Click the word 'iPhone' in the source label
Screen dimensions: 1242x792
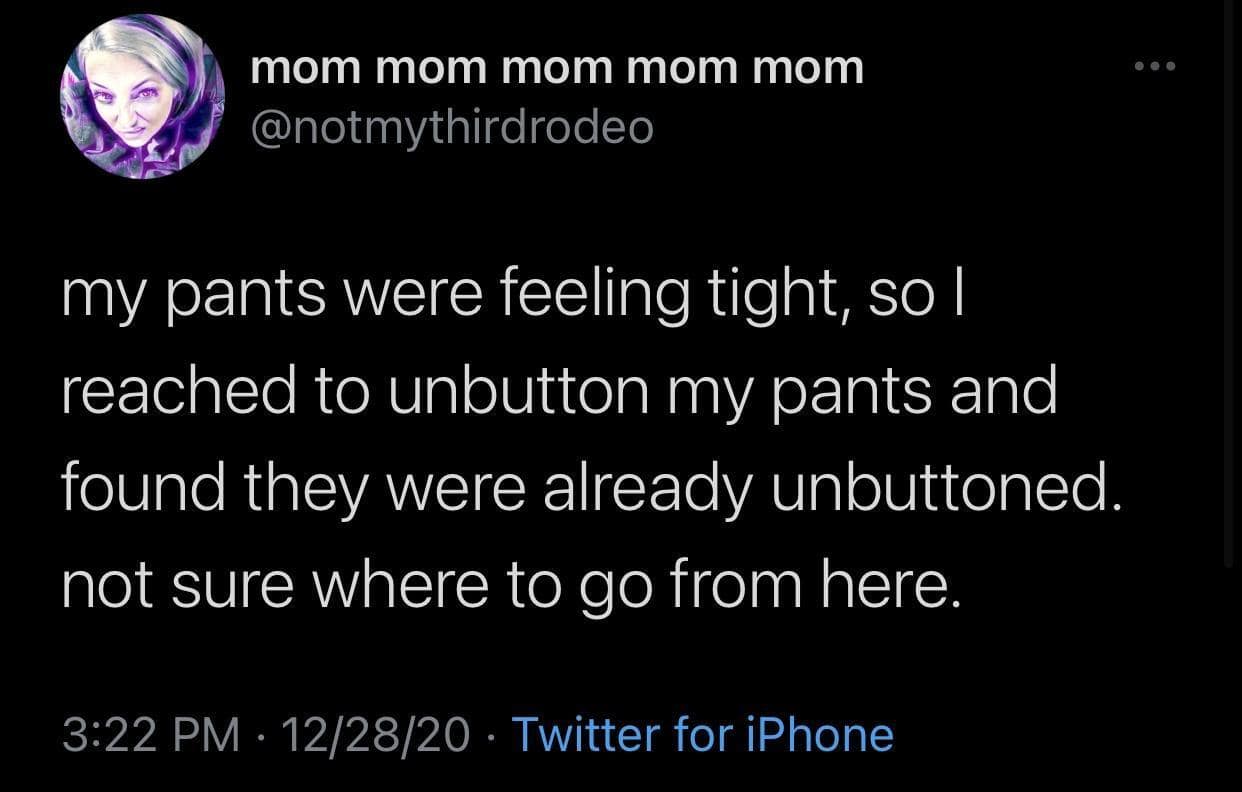(x=822, y=735)
